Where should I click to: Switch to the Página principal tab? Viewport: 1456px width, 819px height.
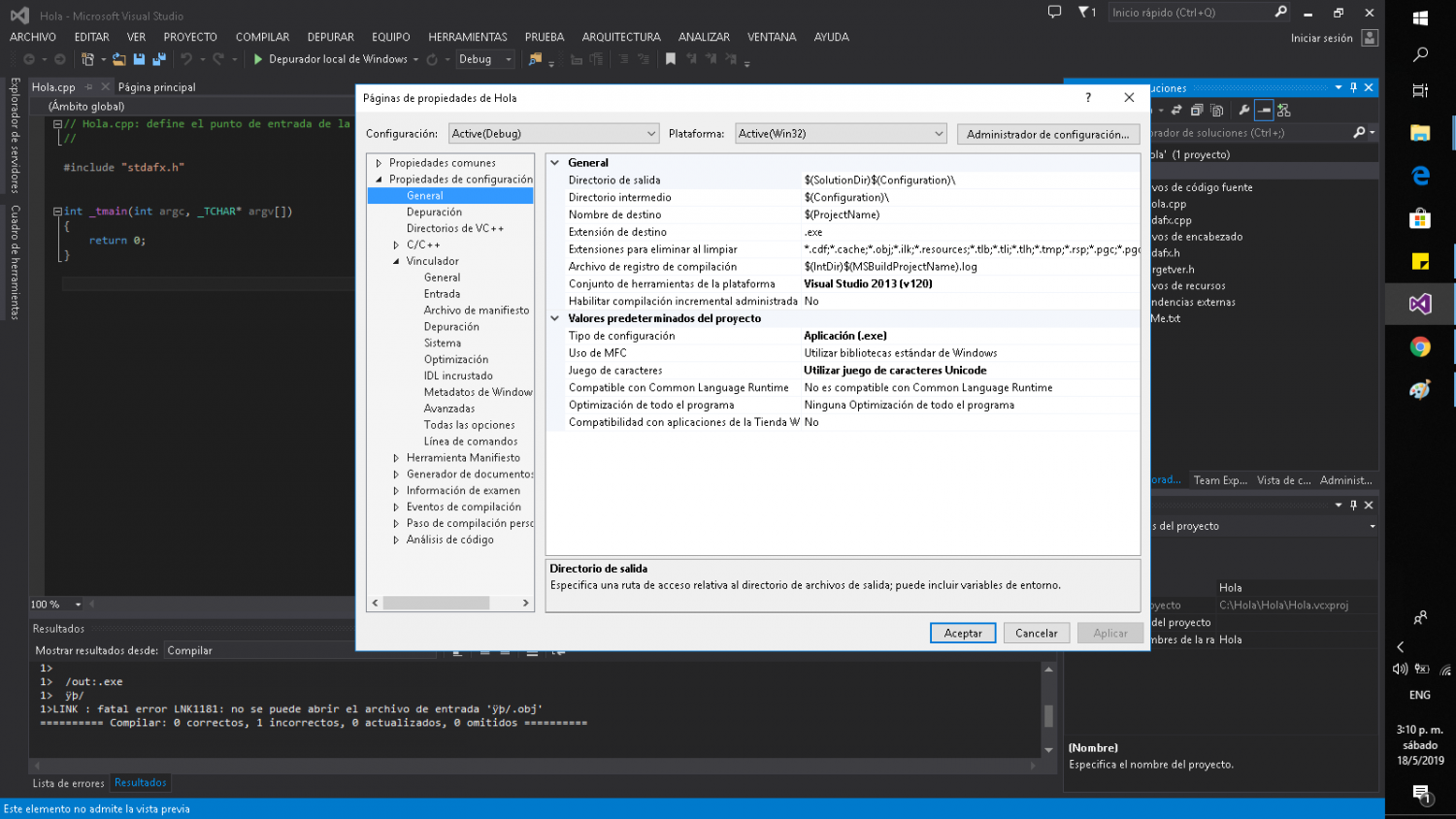coord(157,87)
